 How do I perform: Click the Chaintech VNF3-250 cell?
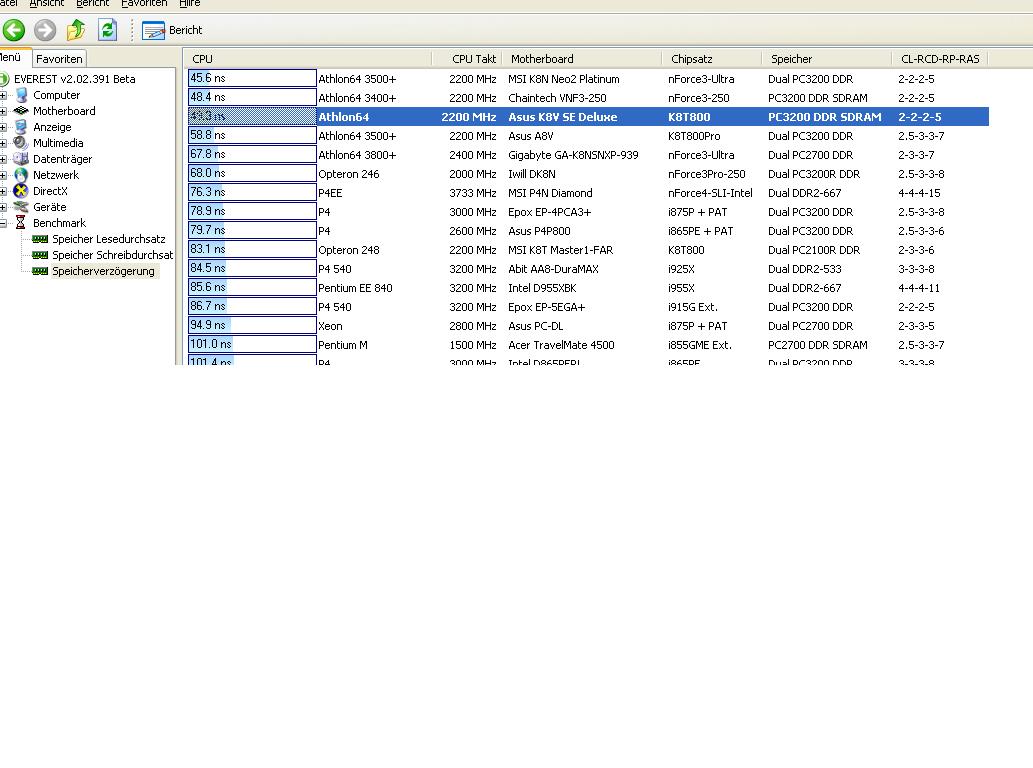click(x=557, y=98)
